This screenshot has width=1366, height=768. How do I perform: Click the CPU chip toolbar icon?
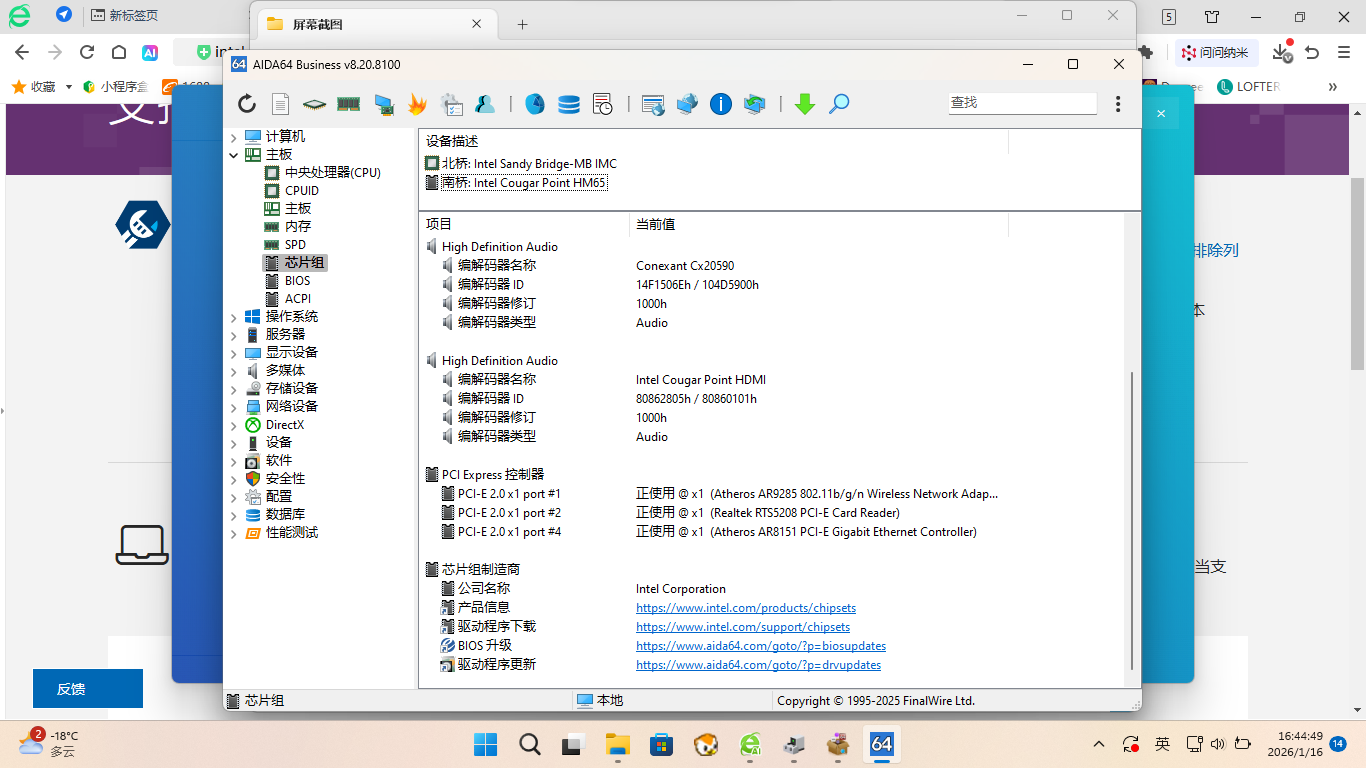coord(314,103)
